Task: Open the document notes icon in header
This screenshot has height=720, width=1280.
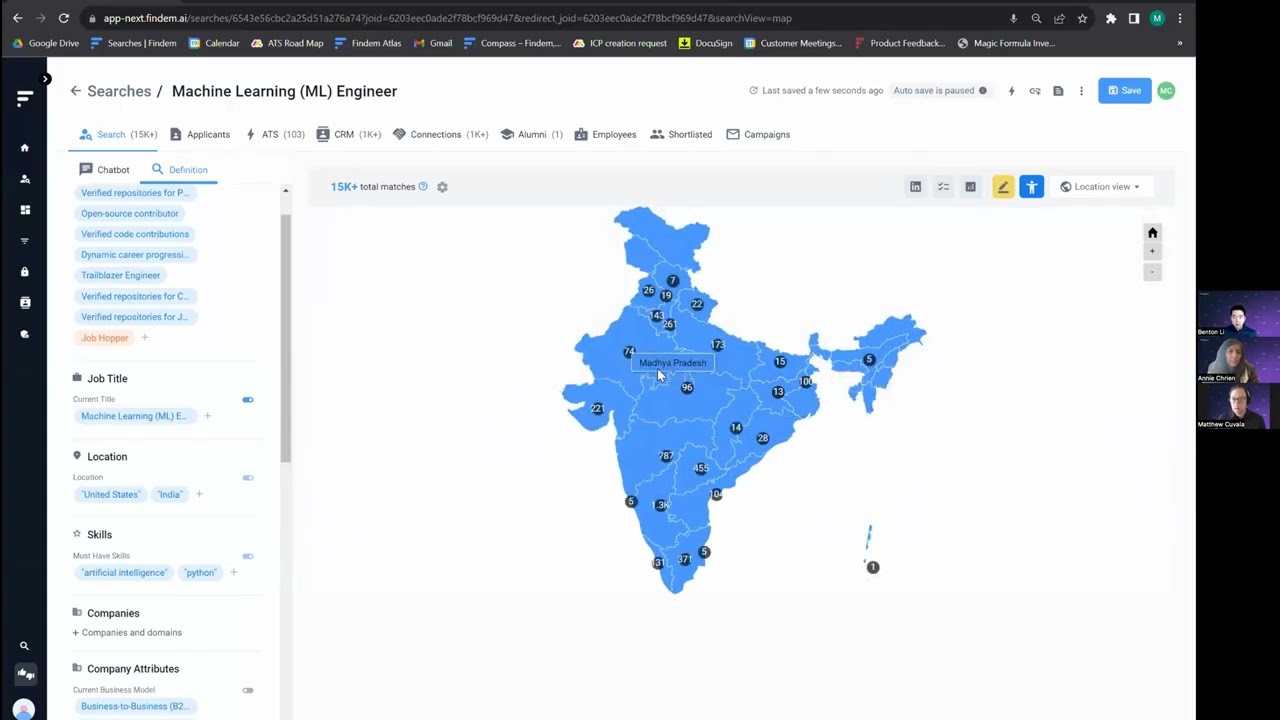Action: coord(1058,91)
